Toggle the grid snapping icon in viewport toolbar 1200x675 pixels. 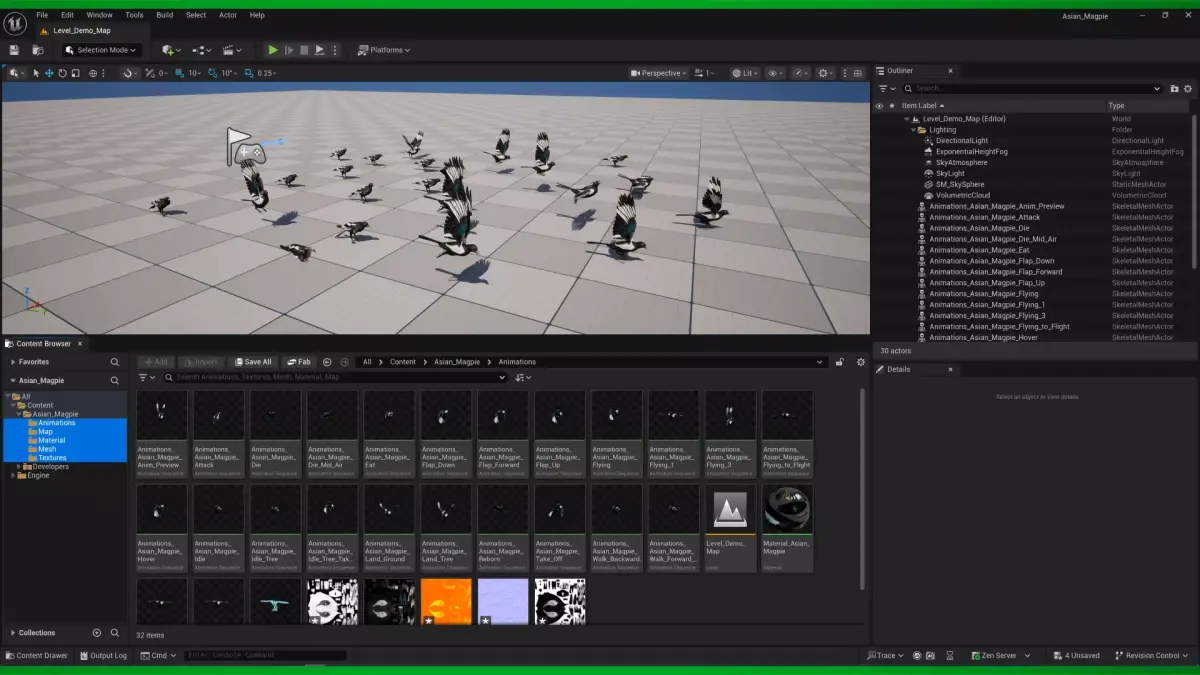180,73
